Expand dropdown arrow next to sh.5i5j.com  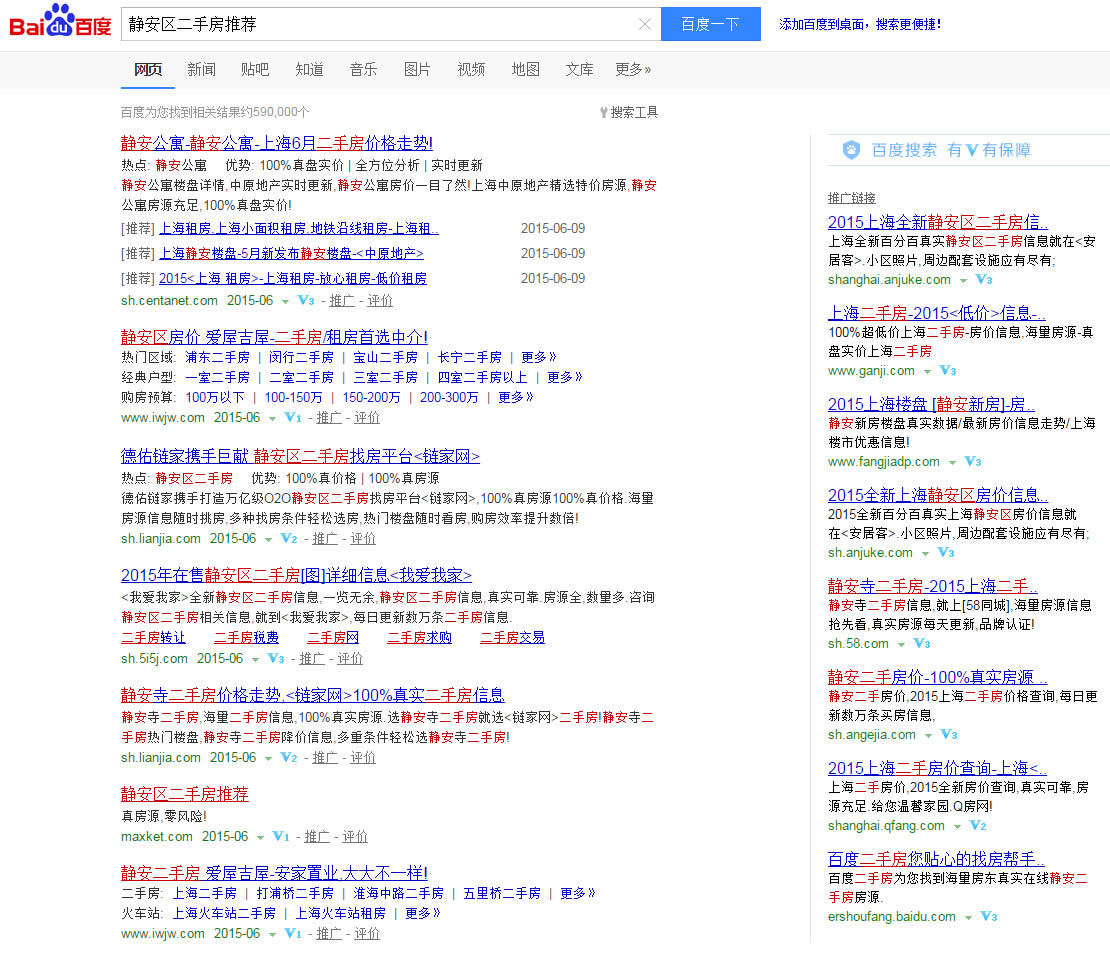[255, 660]
